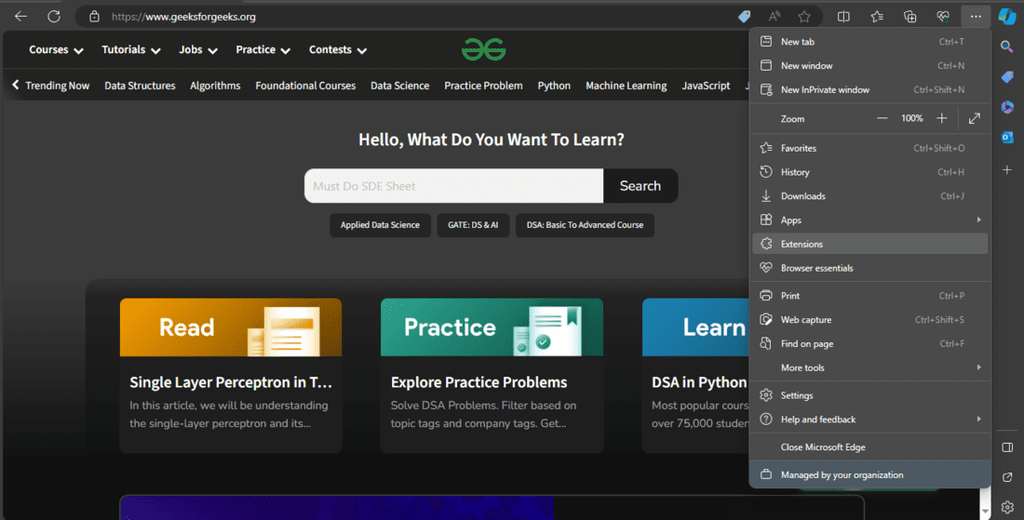Image resolution: width=1024 pixels, height=520 pixels.
Task: Choose Find on page
Action: pyautogui.click(x=871, y=344)
